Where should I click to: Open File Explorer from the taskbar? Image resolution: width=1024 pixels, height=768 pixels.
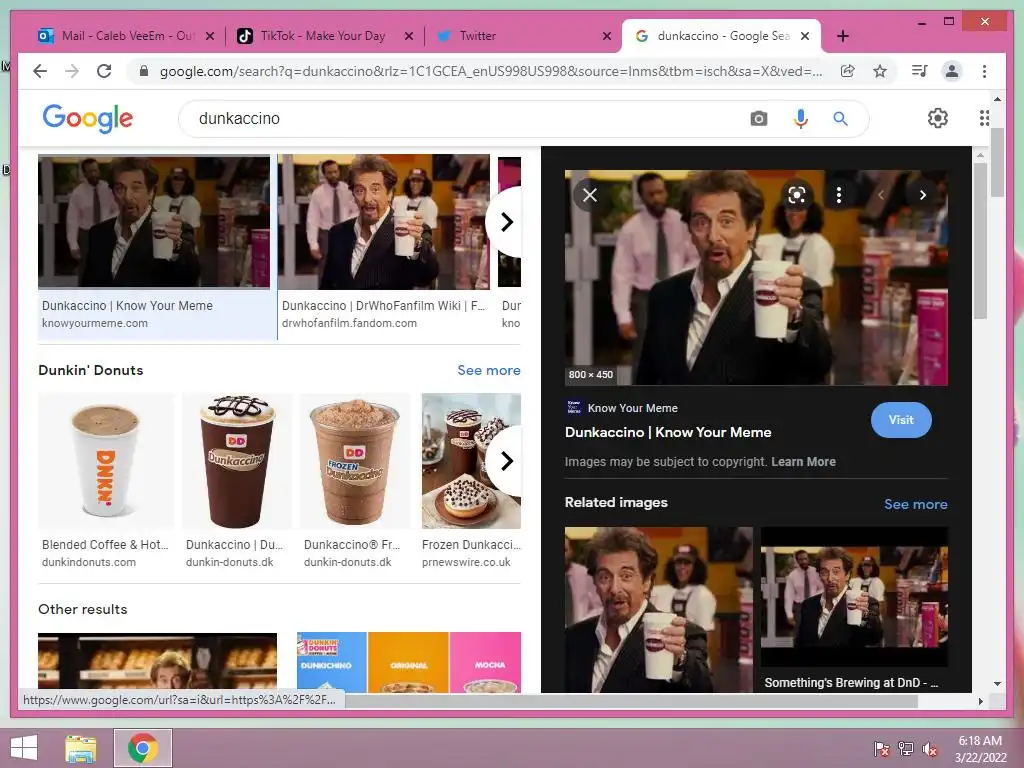click(81, 748)
